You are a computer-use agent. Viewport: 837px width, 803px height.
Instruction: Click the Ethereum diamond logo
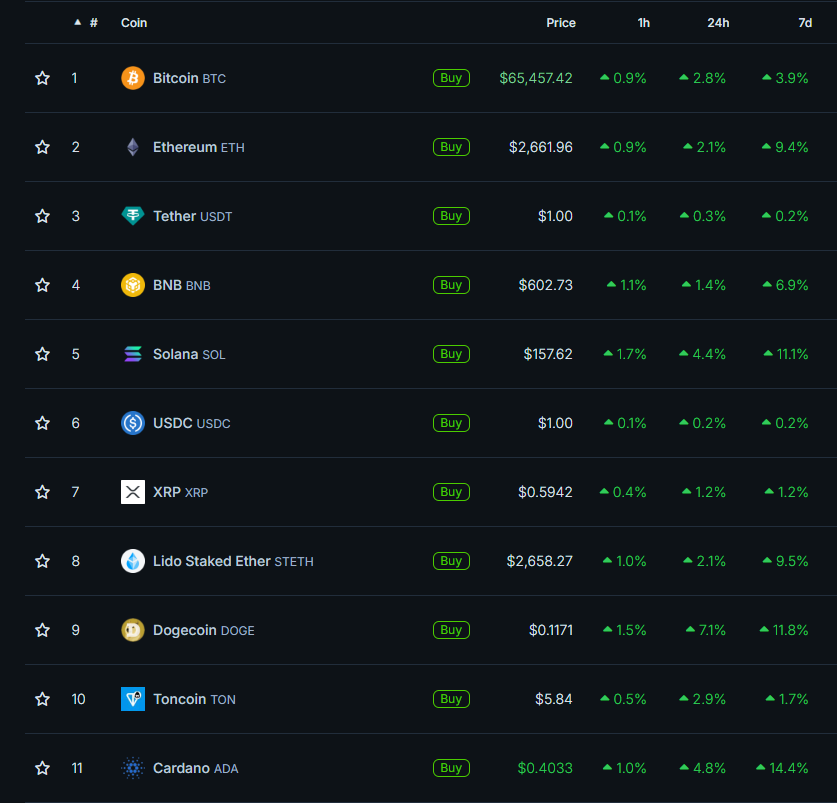pyautogui.click(x=133, y=147)
